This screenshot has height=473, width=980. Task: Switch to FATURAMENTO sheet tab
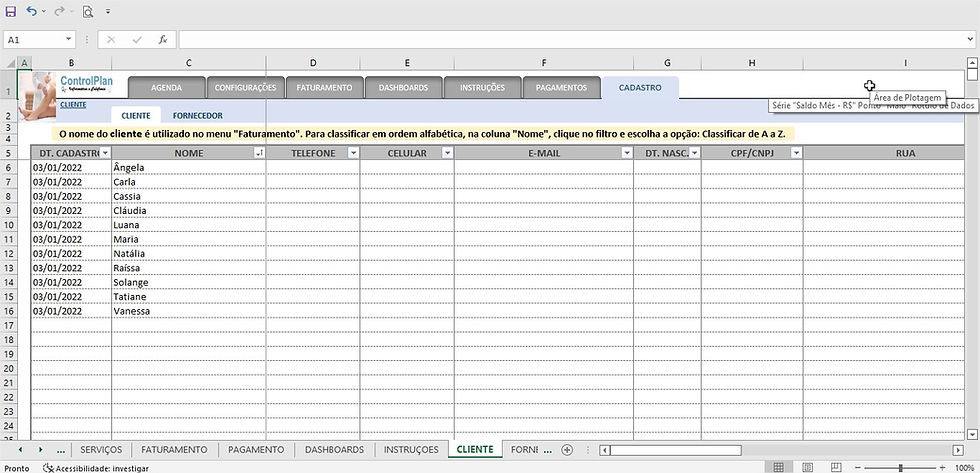pos(174,450)
